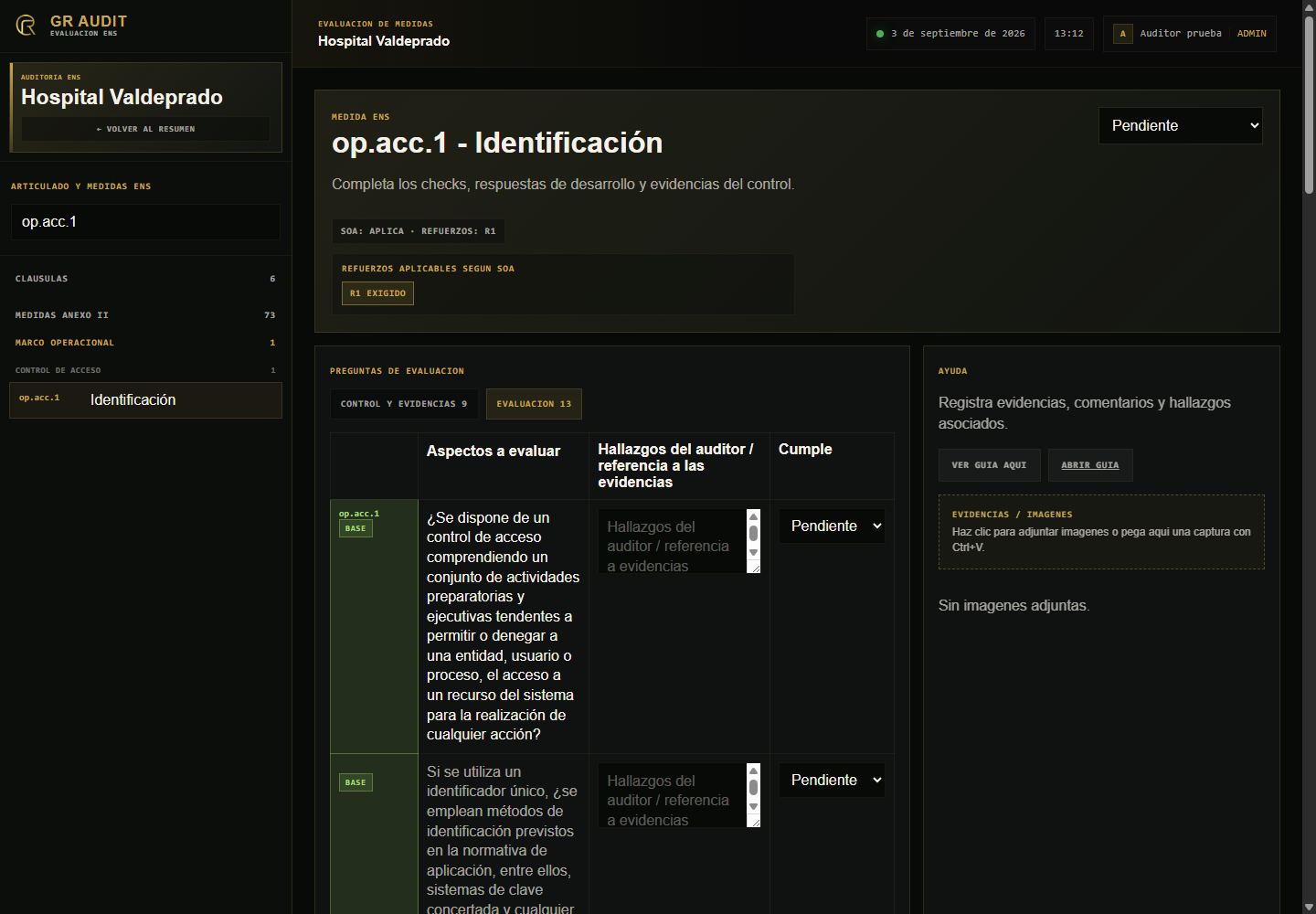This screenshot has width=1316, height=914.
Task: Click the Ver guia aqui button
Action: [x=990, y=465]
